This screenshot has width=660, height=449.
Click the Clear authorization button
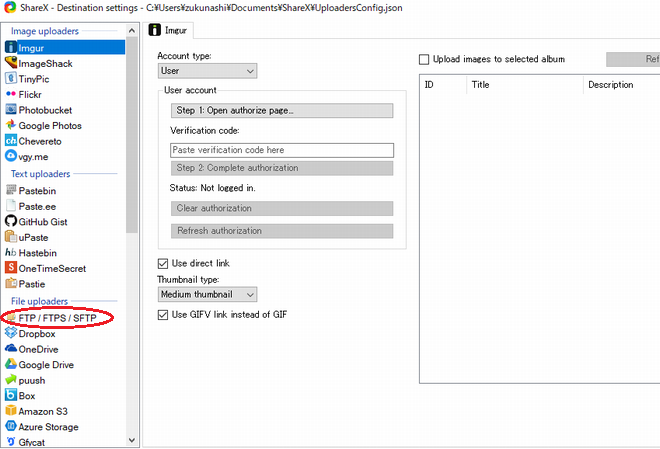pyautogui.click(x=282, y=208)
